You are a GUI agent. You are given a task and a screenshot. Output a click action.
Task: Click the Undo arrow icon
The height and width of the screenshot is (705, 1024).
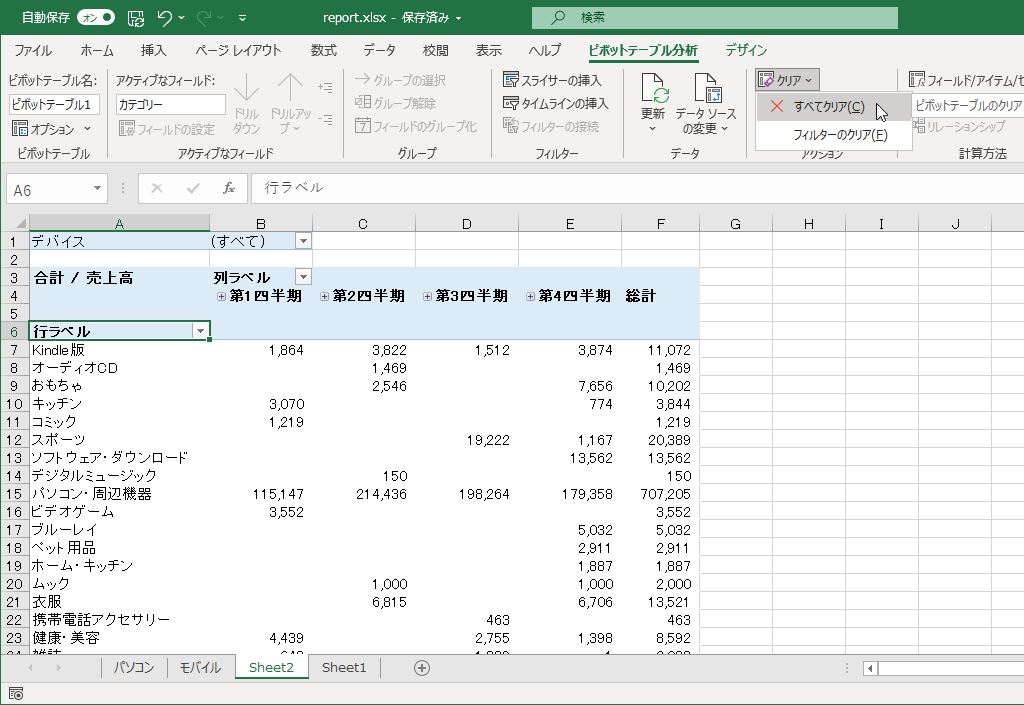click(x=166, y=18)
